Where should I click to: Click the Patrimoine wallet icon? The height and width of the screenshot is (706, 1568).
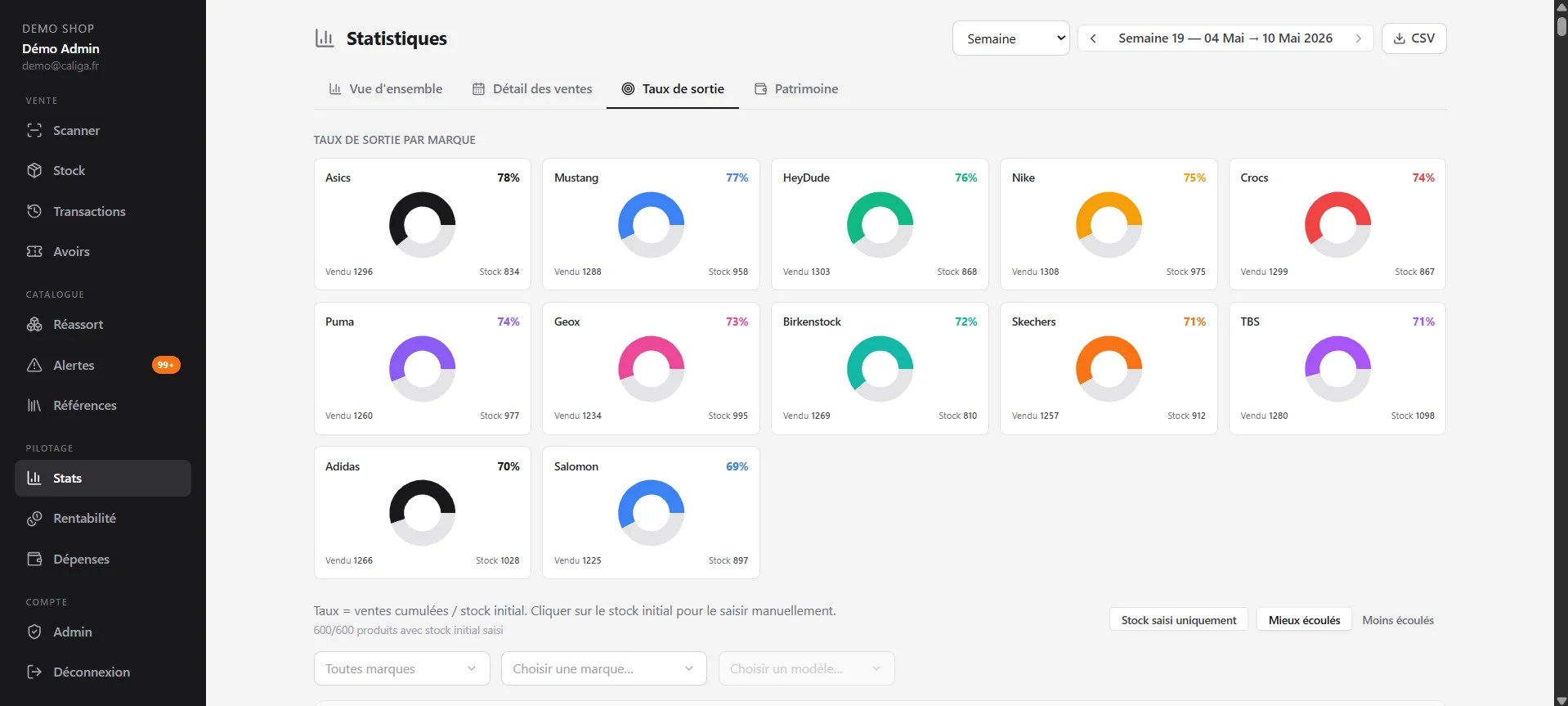coord(761,88)
